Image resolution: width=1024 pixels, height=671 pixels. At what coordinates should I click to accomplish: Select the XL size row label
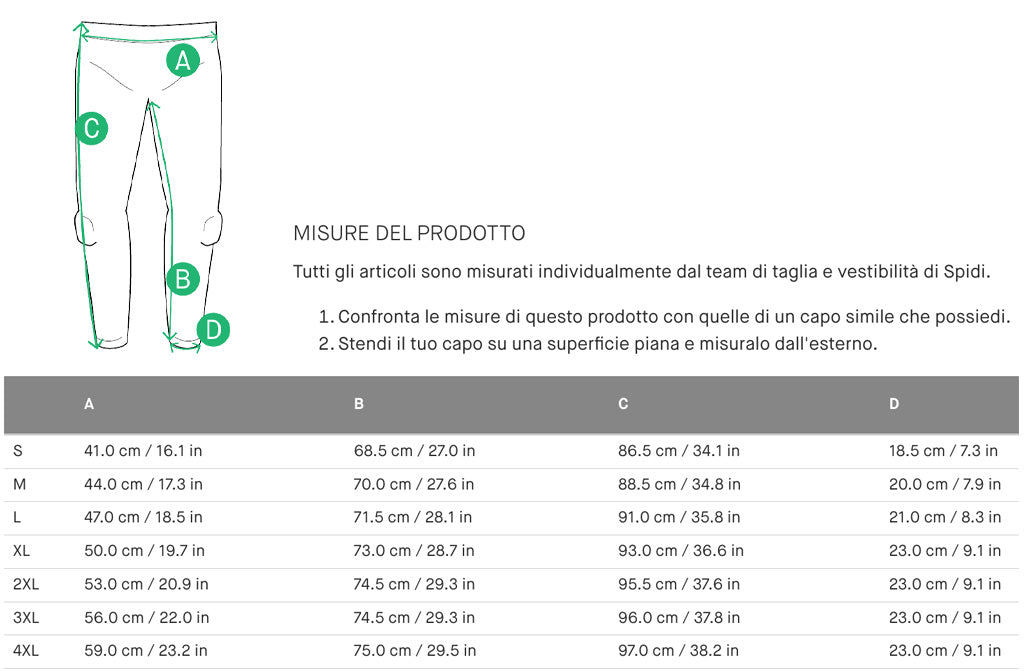coord(22,550)
